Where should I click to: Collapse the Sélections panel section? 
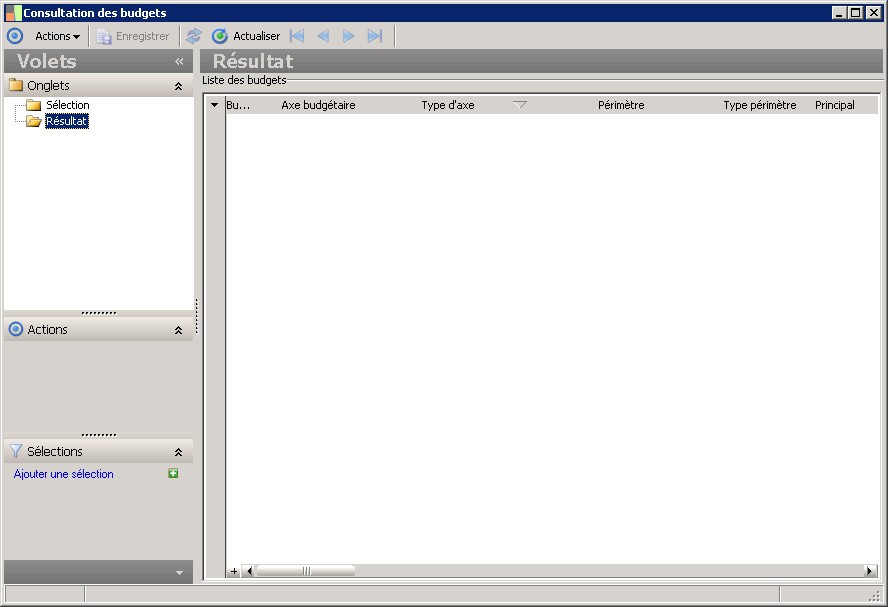178,452
